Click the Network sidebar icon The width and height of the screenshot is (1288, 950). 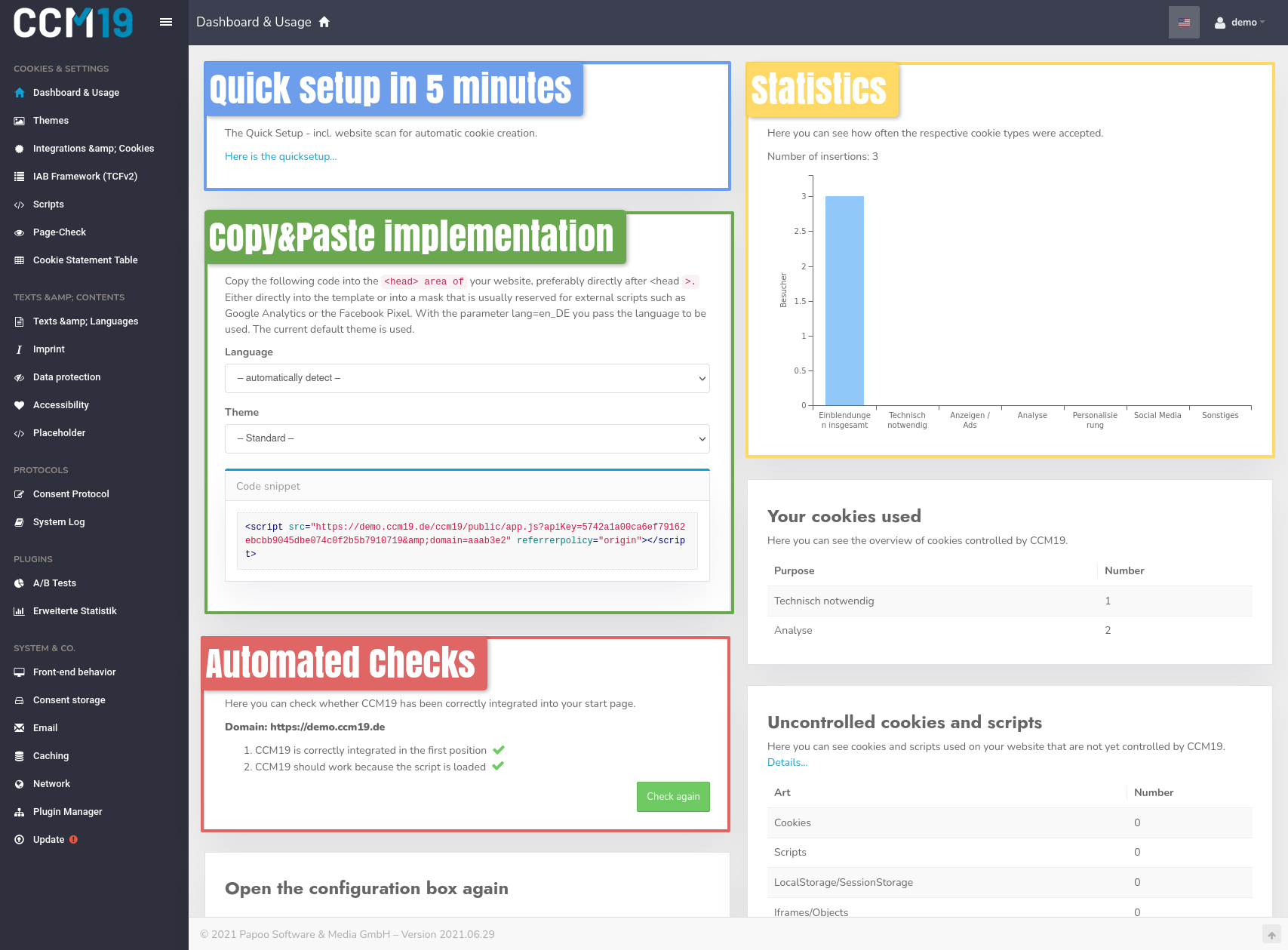19,783
